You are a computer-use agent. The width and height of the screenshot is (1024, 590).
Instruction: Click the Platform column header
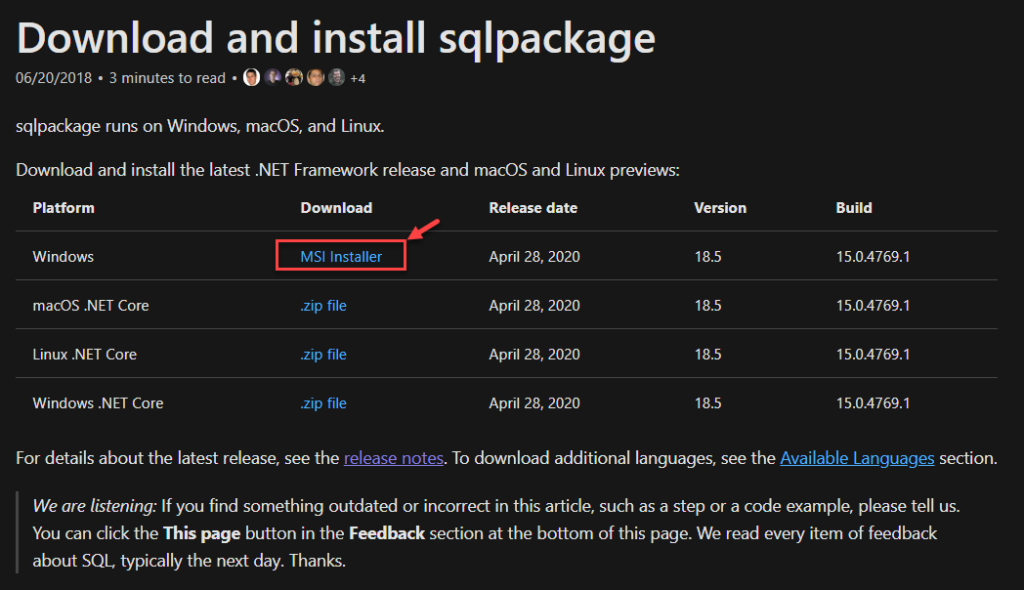click(x=63, y=207)
